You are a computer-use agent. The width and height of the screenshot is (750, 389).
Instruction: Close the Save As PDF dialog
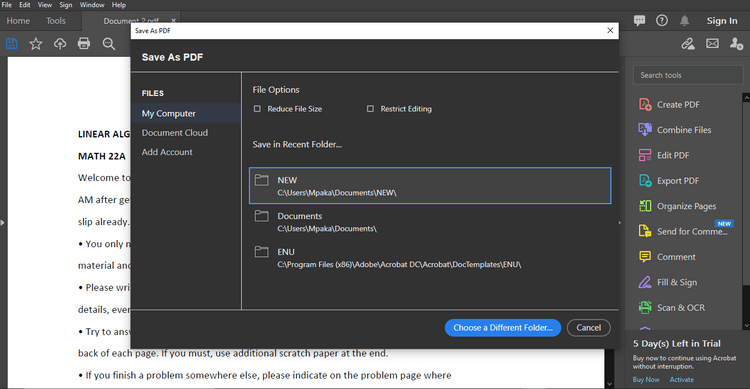coord(610,30)
